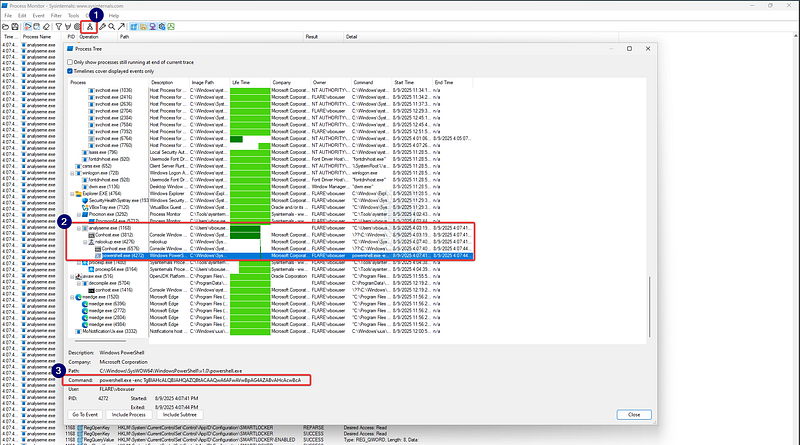Select procexp64.exe (8164) in the tree
Viewport: 800px width, 445px height.
(x=116, y=269)
